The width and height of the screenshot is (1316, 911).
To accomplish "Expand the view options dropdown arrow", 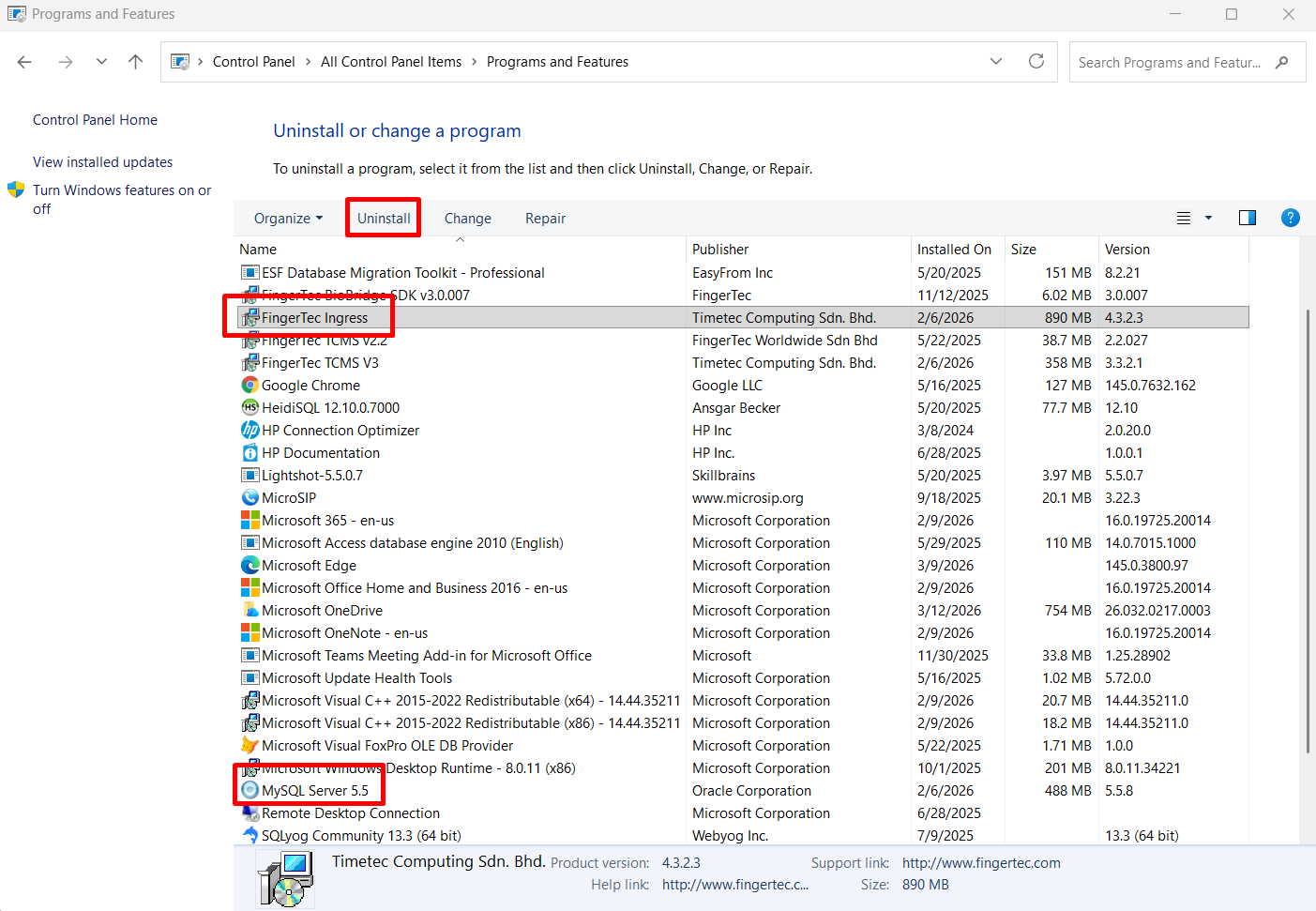I will pyautogui.click(x=1208, y=218).
